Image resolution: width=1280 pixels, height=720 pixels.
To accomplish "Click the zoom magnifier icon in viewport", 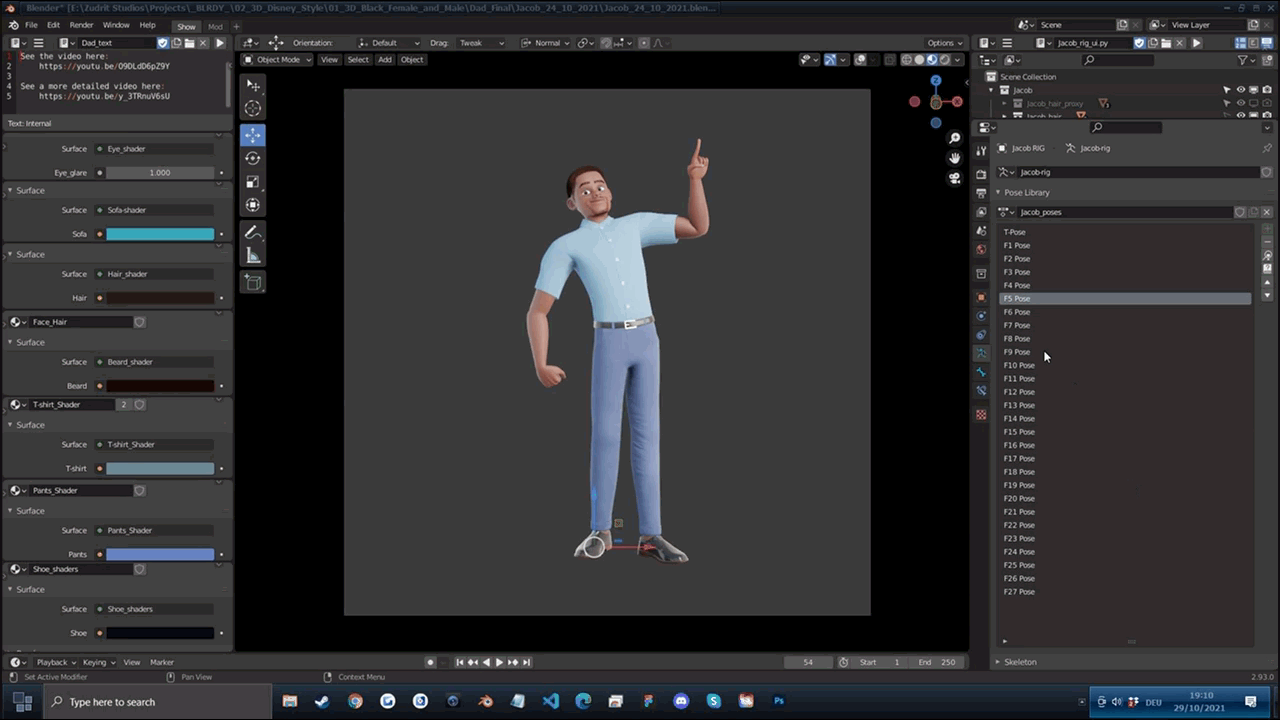I will pos(955,138).
